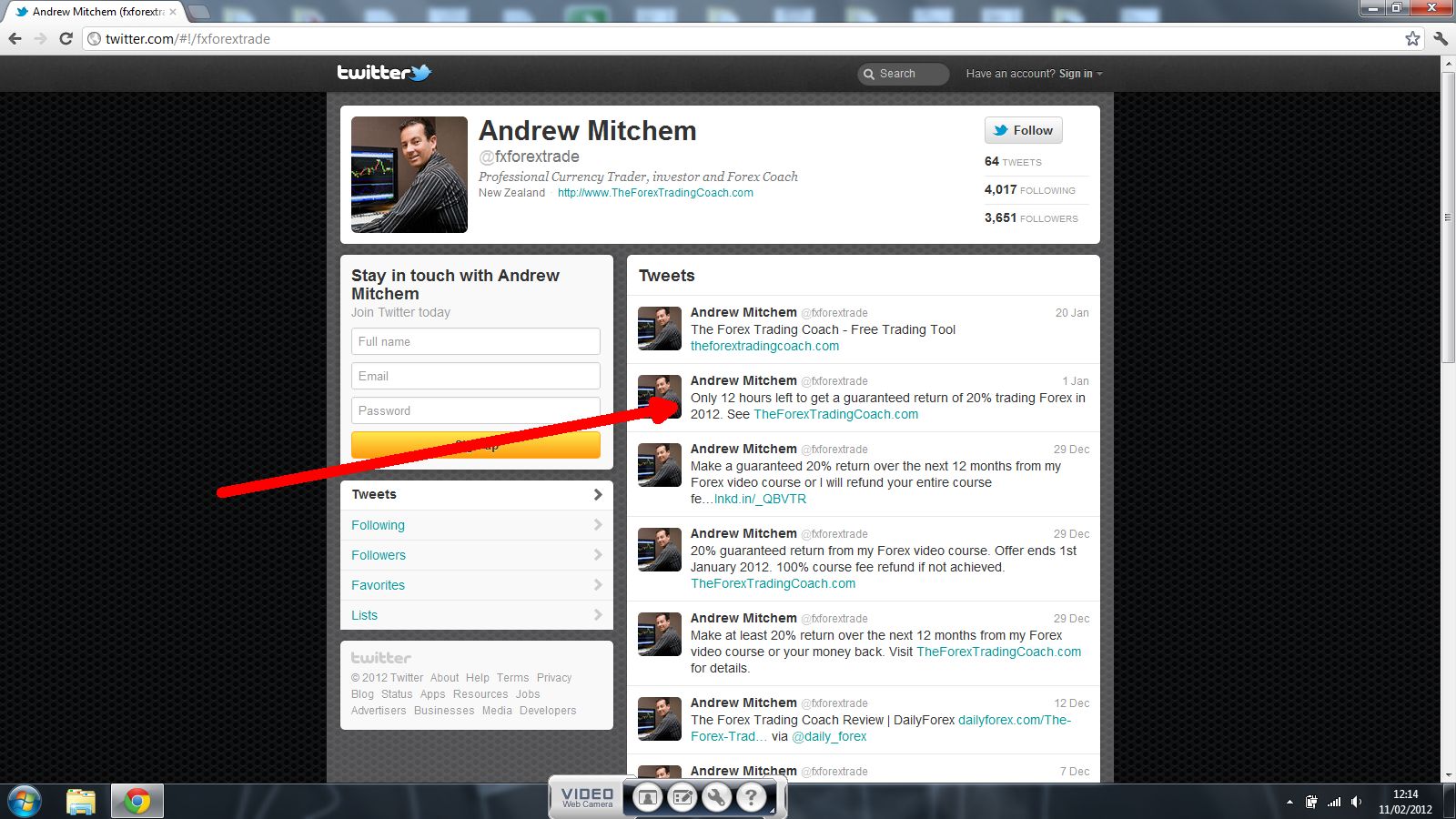Select the Andrew Mitchem browser tab
1456x819 pixels.
pos(96,12)
